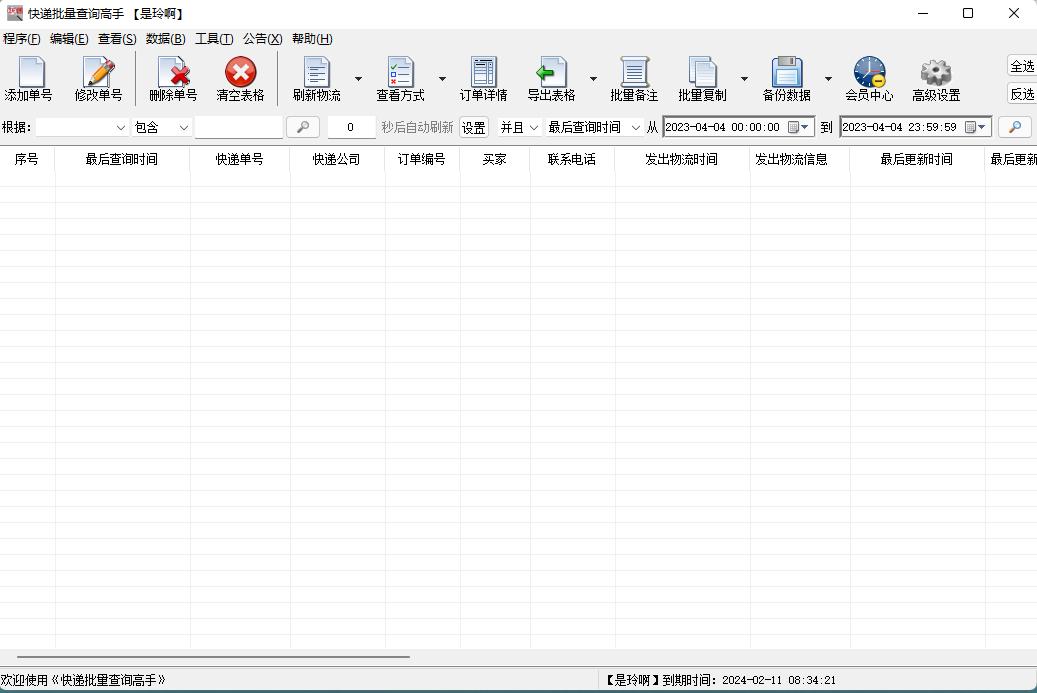Click the 设置 auto-refresh button
The image size is (1037, 693).
[x=473, y=128]
